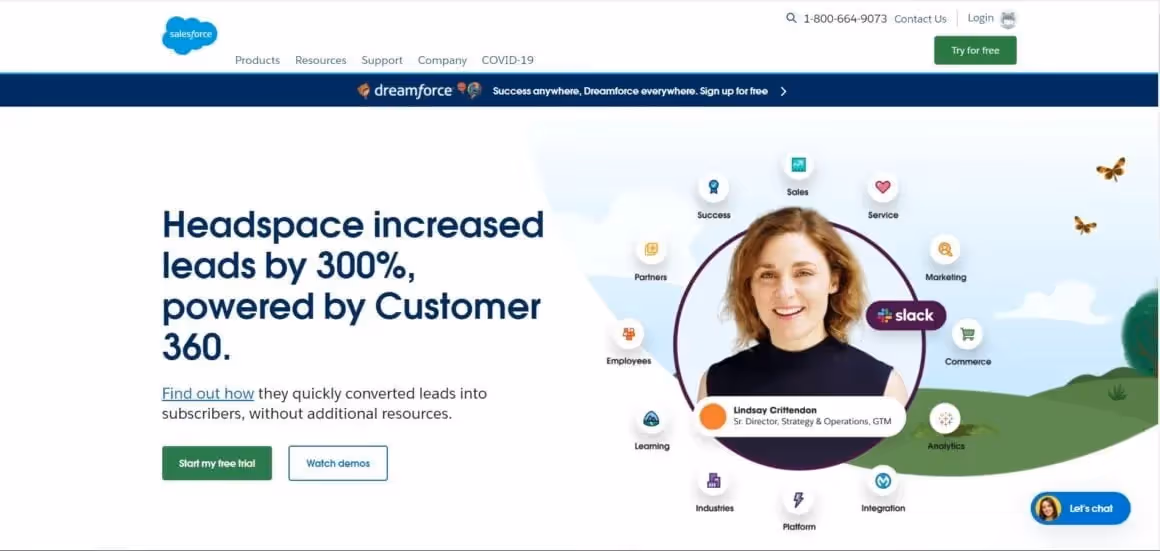The height and width of the screenshot is (551, 1160).
Task: Select the Learning Trailhead icon
Action: click(x=651, y=419)
